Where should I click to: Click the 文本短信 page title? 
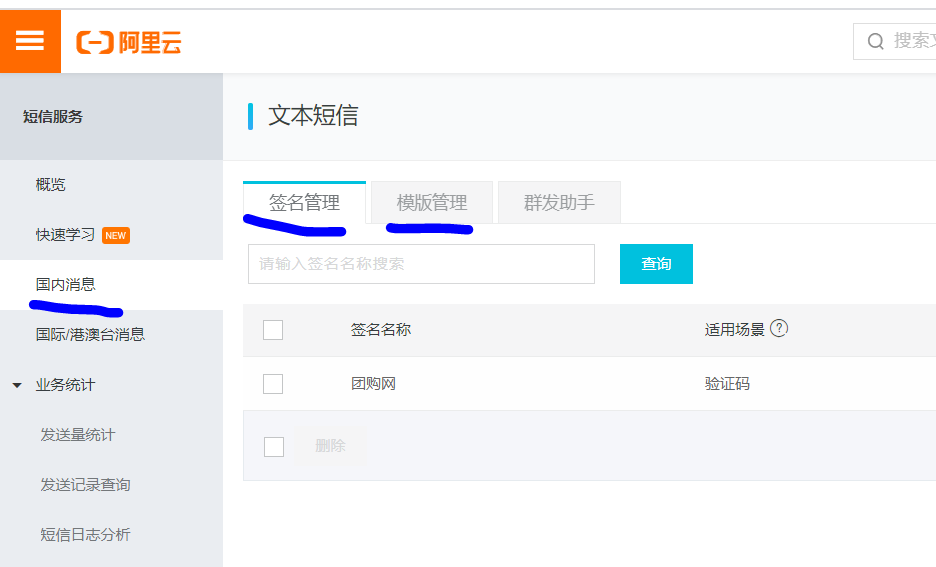(313, 116)
